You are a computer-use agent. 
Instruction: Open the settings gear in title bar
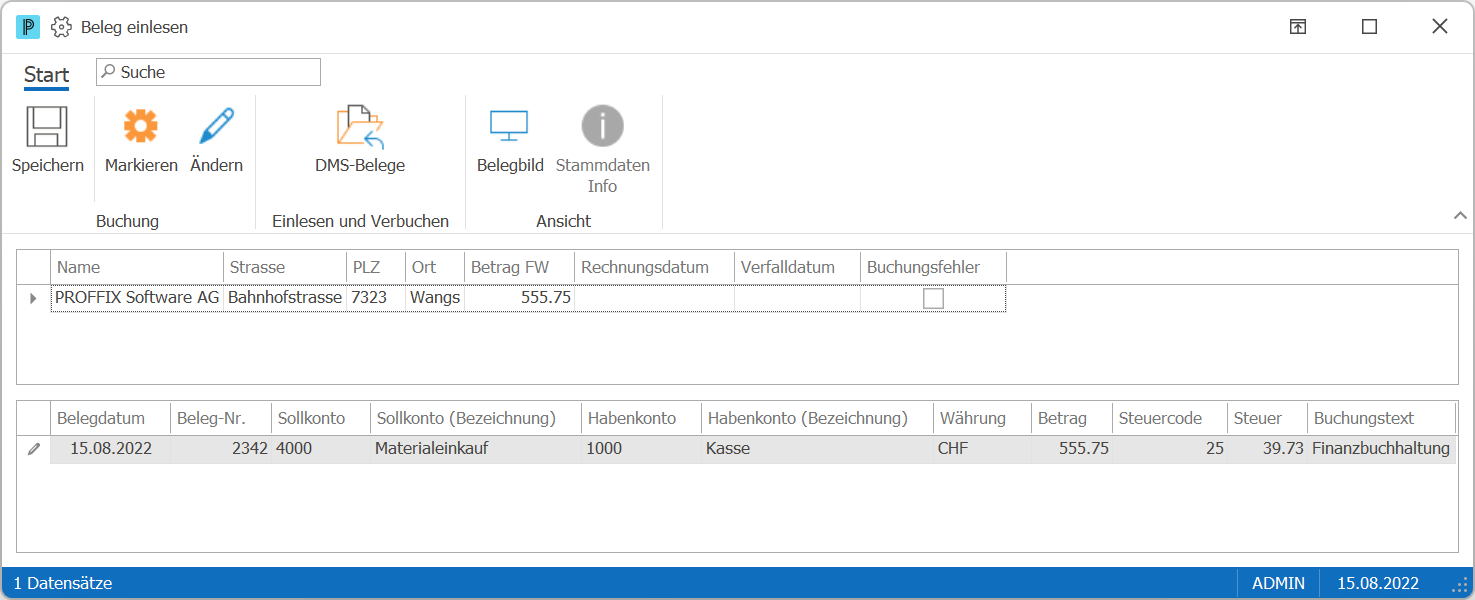61,27
